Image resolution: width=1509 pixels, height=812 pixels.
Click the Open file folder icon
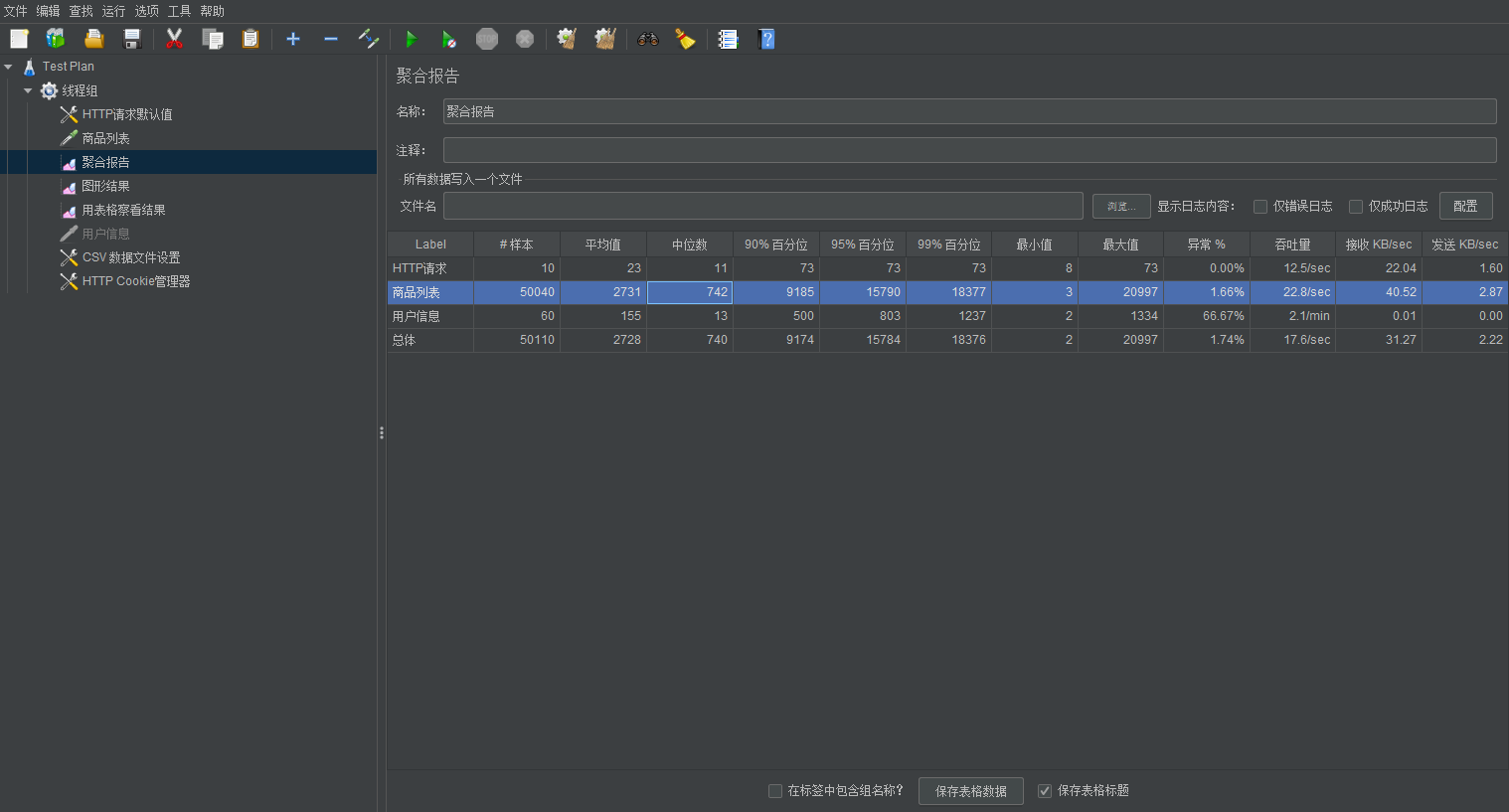click(x=93, y=39)
